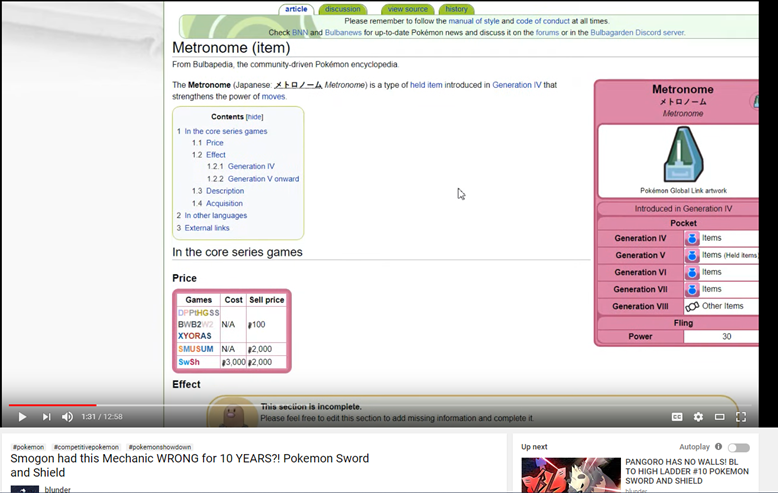The width and height of the screenshot is (778, 493).
Task: Click the Generation VII Items pocket icon
Action: [692, 289]
